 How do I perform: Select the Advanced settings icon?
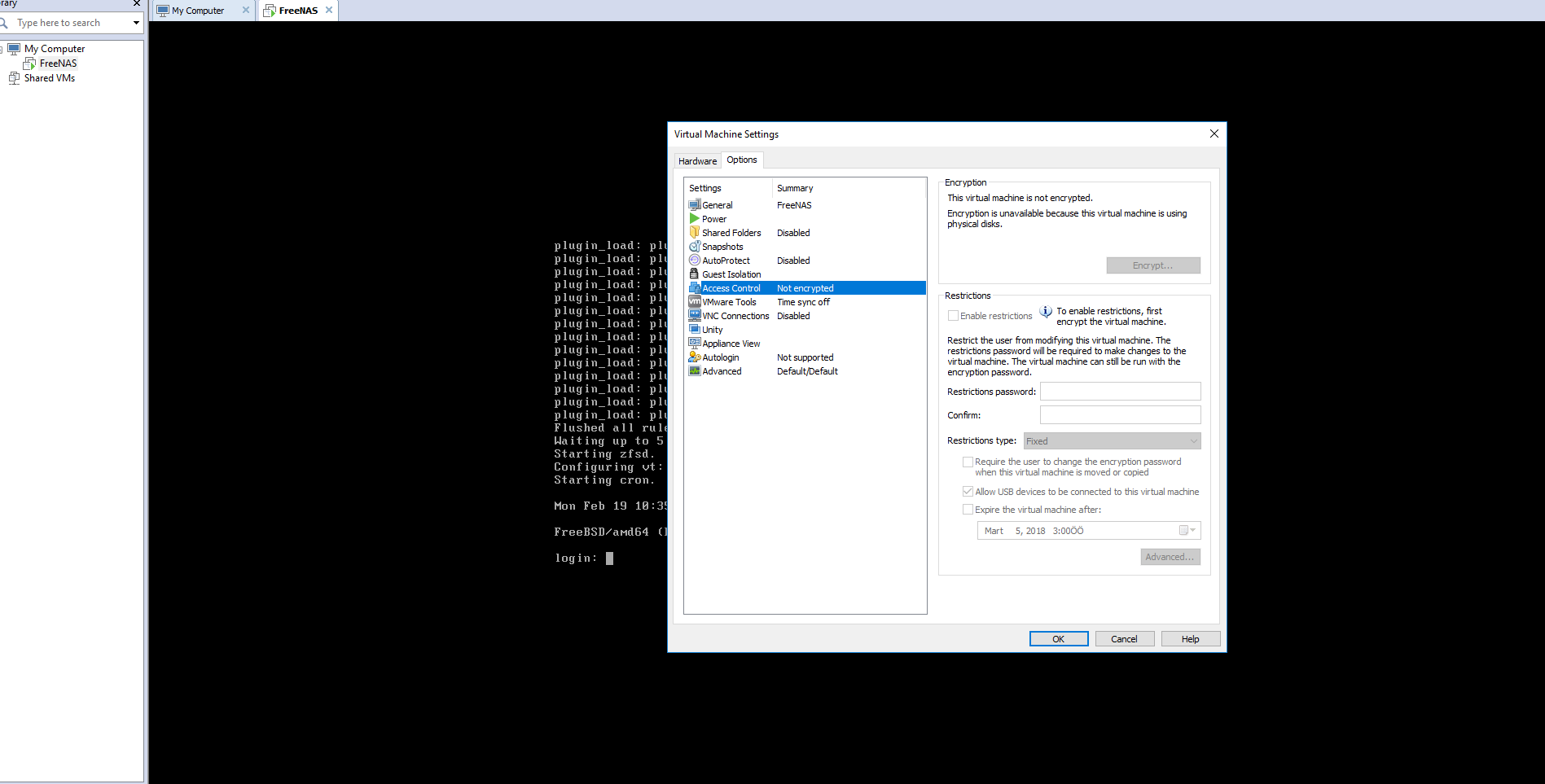tap(695, 371)
